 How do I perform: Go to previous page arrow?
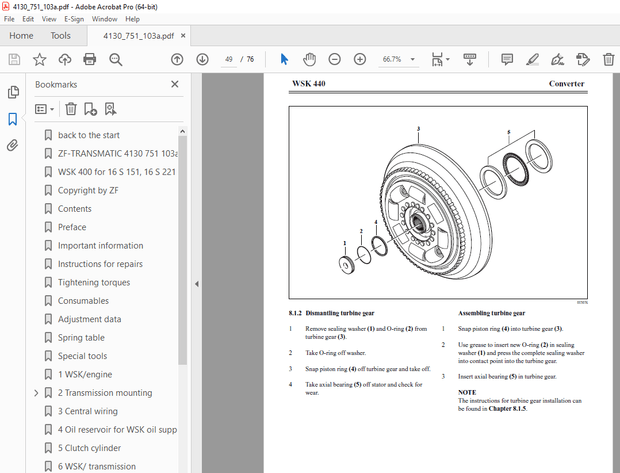(x=177, y=60)
